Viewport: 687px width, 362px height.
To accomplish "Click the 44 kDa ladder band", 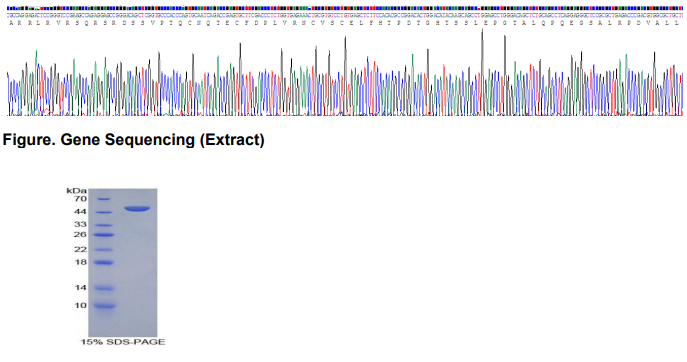I will [104, 213].
